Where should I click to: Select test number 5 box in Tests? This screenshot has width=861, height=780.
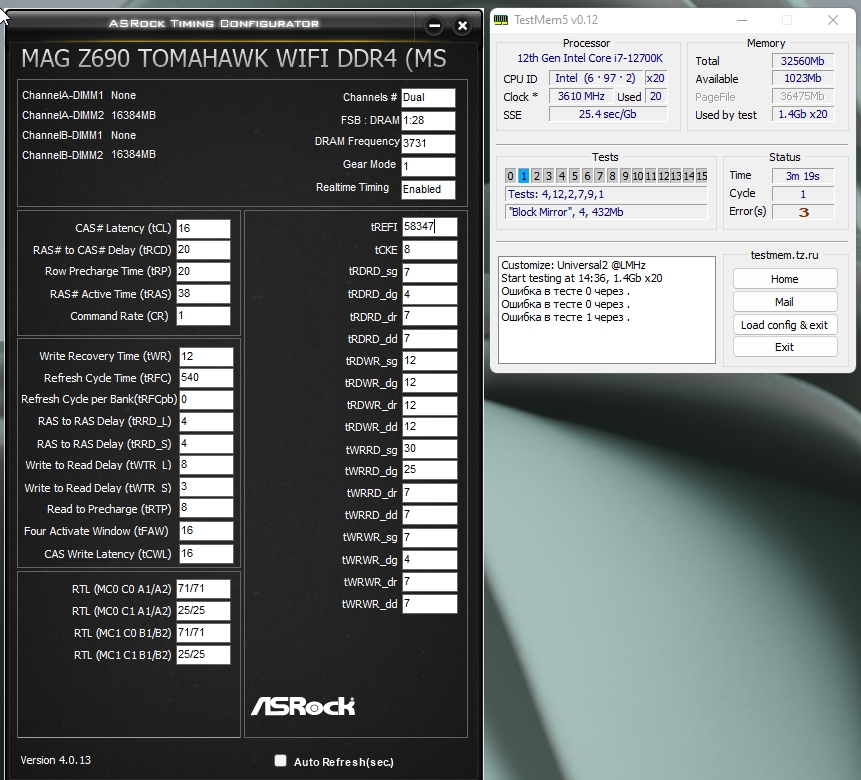pos(574,176)
